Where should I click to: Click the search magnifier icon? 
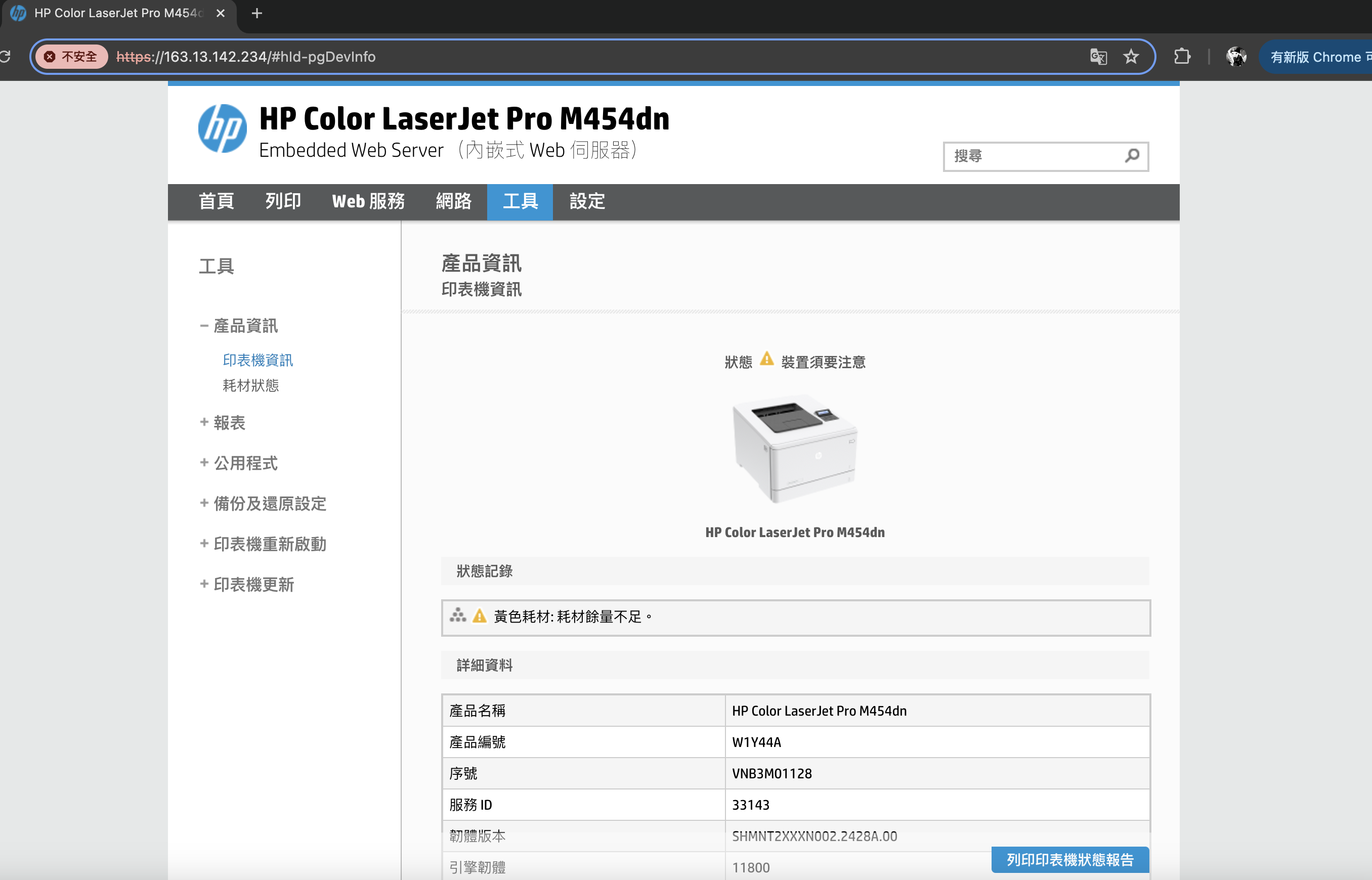[1132, 155]
